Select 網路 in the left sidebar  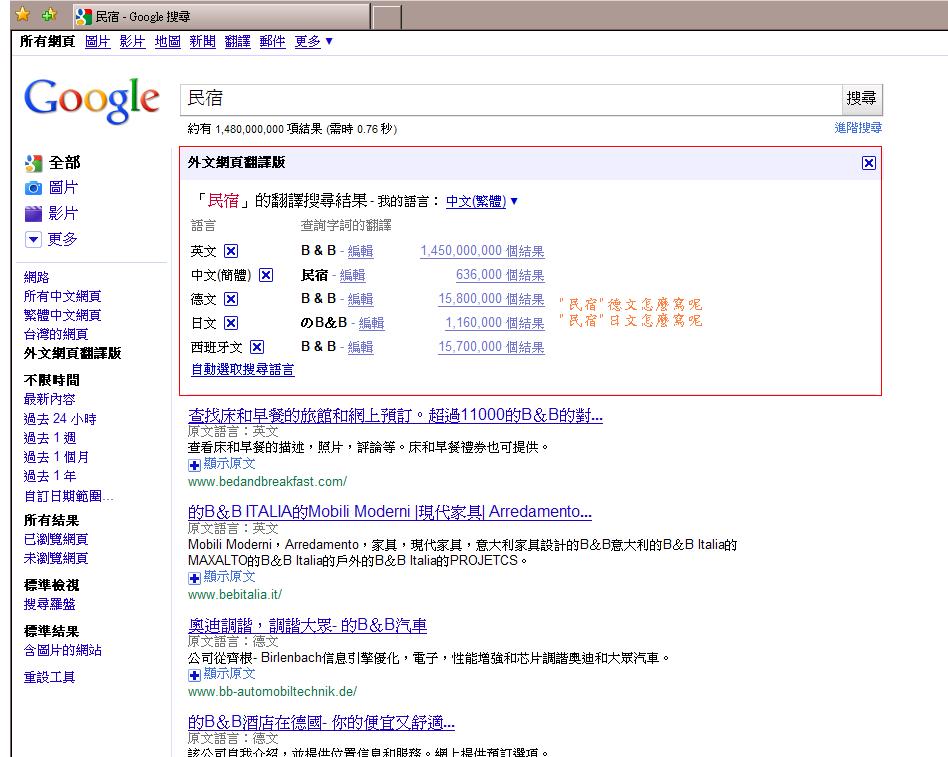pos(36,278)
